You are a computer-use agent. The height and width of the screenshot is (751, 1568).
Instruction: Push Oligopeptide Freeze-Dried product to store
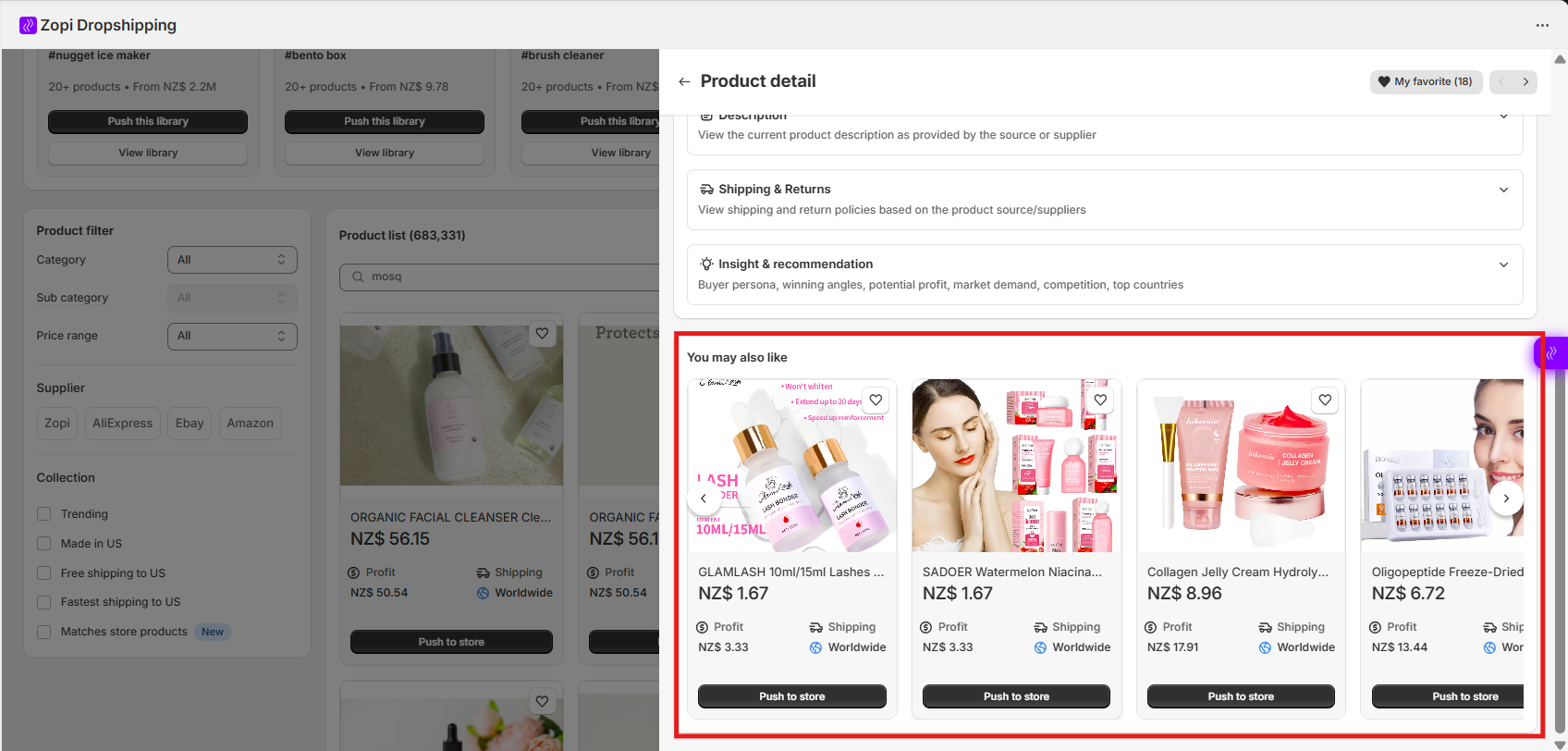pos(1448,696)
